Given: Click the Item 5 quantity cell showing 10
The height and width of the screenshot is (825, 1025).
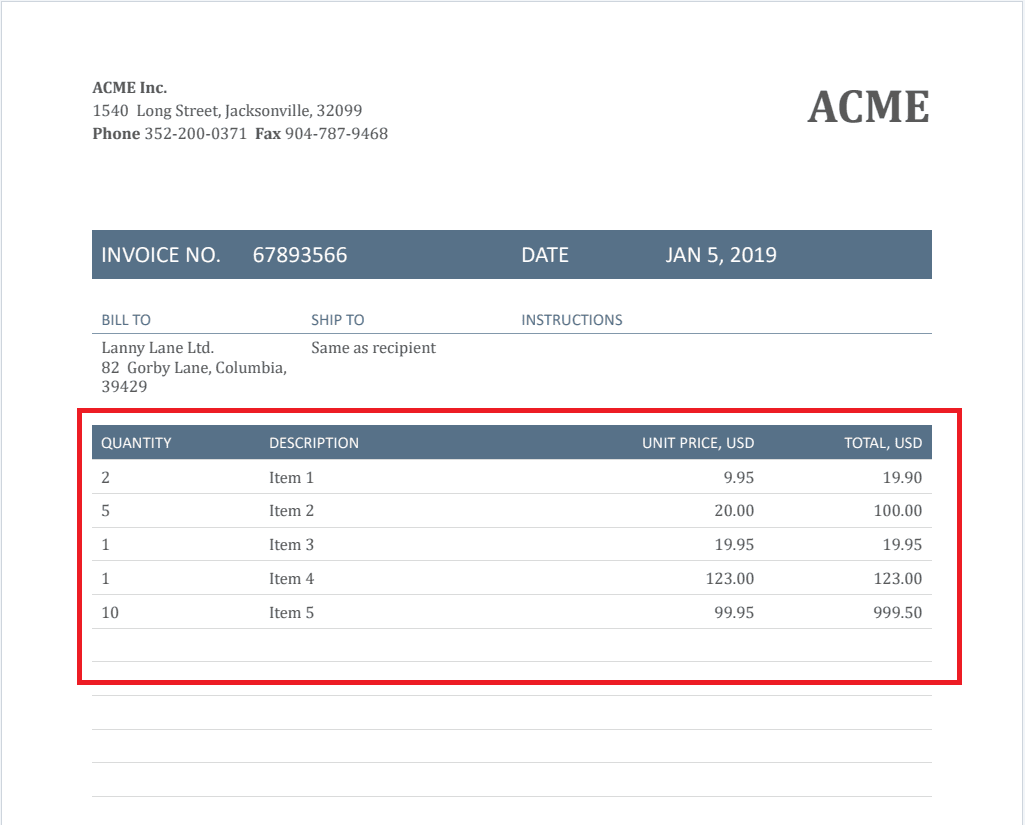Looking at the screenshot, I should coord(110,612).
